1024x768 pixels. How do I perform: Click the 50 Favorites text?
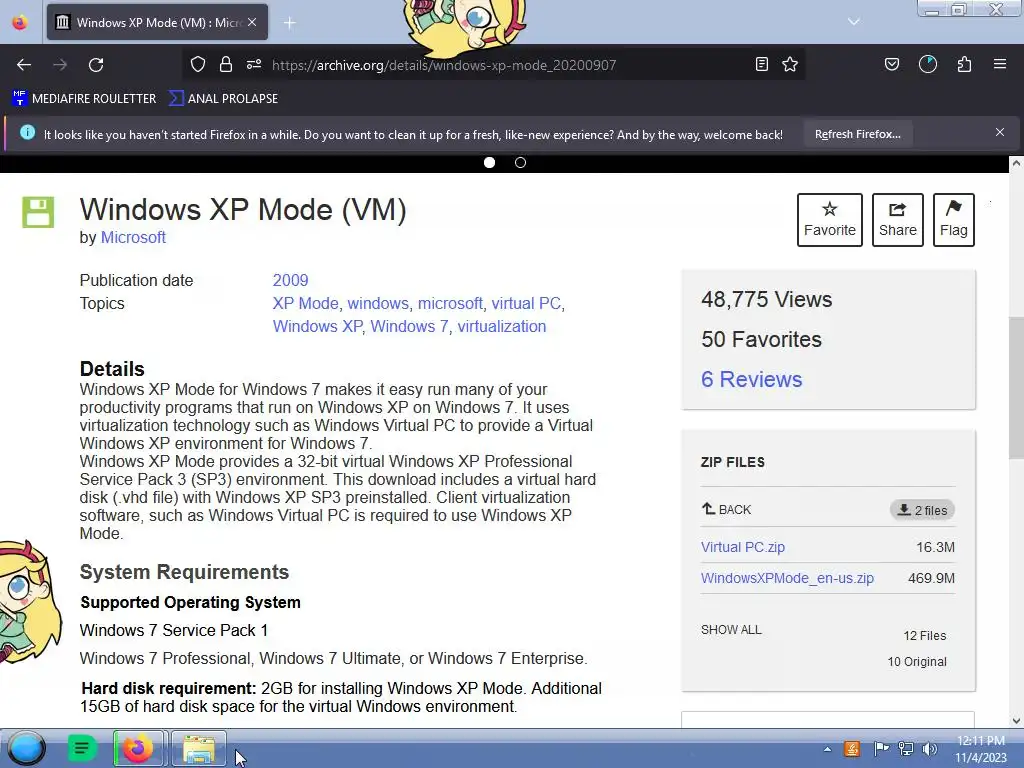click(x=761, y=339)
